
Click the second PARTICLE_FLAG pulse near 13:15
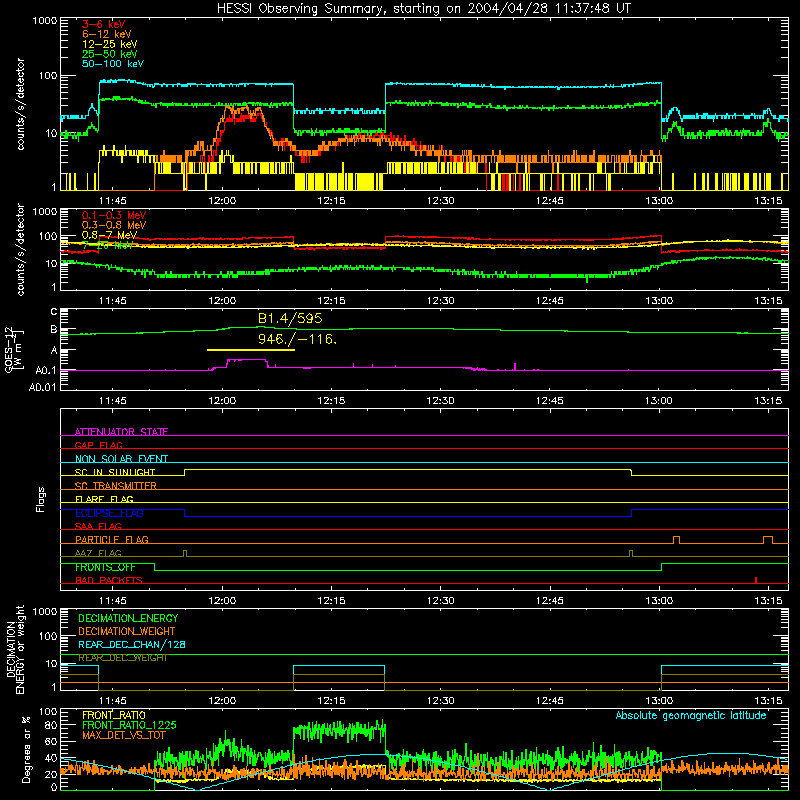point(768,540)
